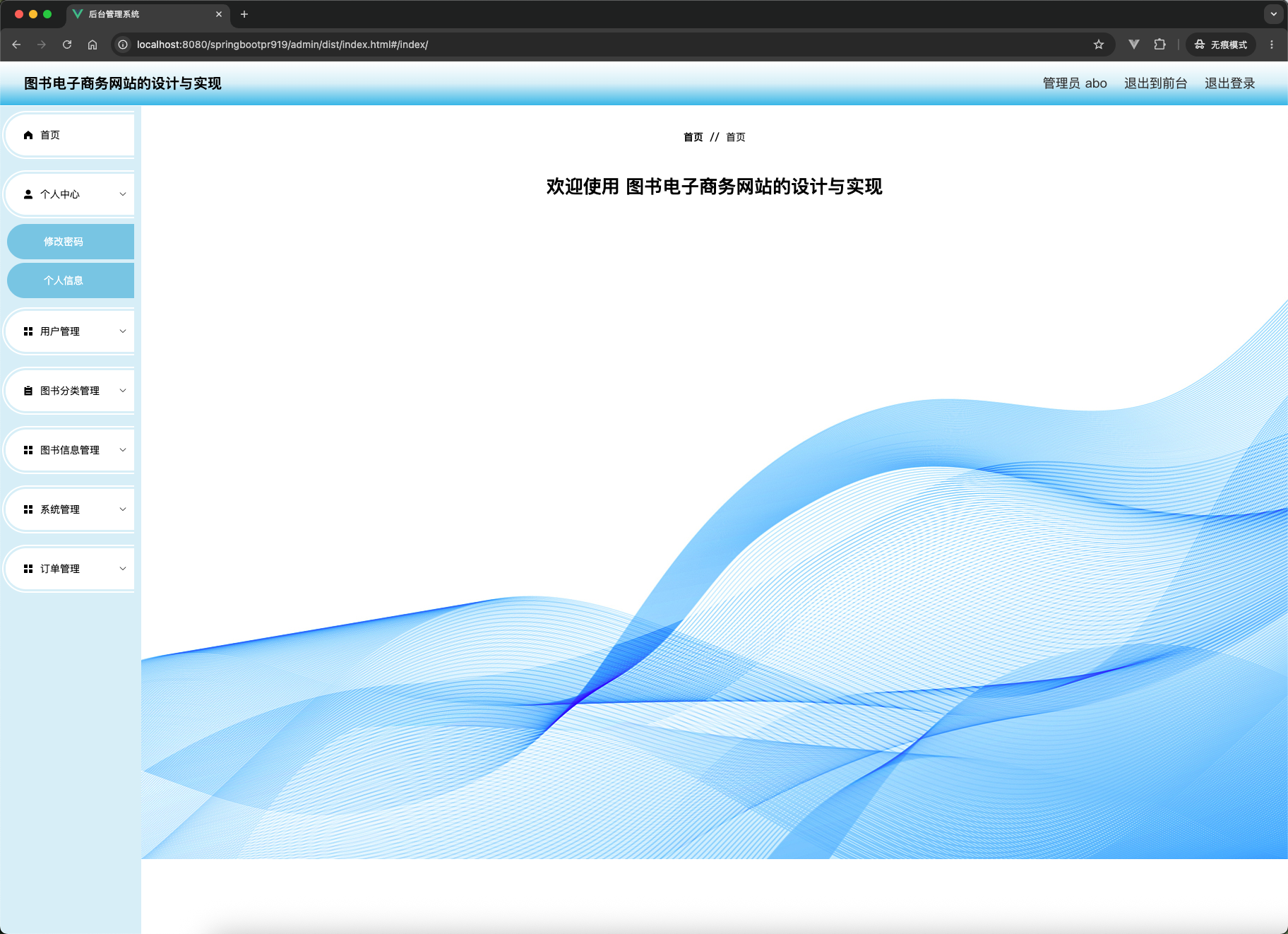Open the browser three-dot menu
The height and width of the screenshot is (934, 1288).
click(1272, 45)
